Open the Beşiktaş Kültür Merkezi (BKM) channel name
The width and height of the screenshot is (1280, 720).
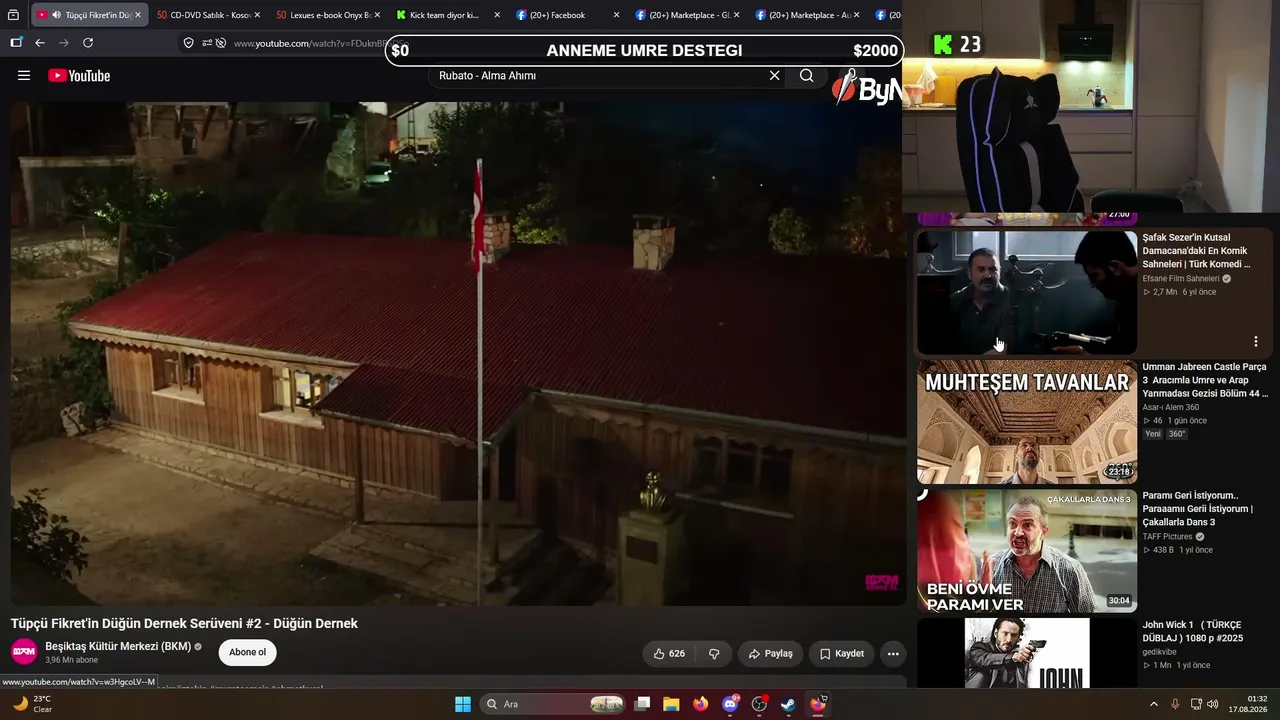[x=118, y=646]
